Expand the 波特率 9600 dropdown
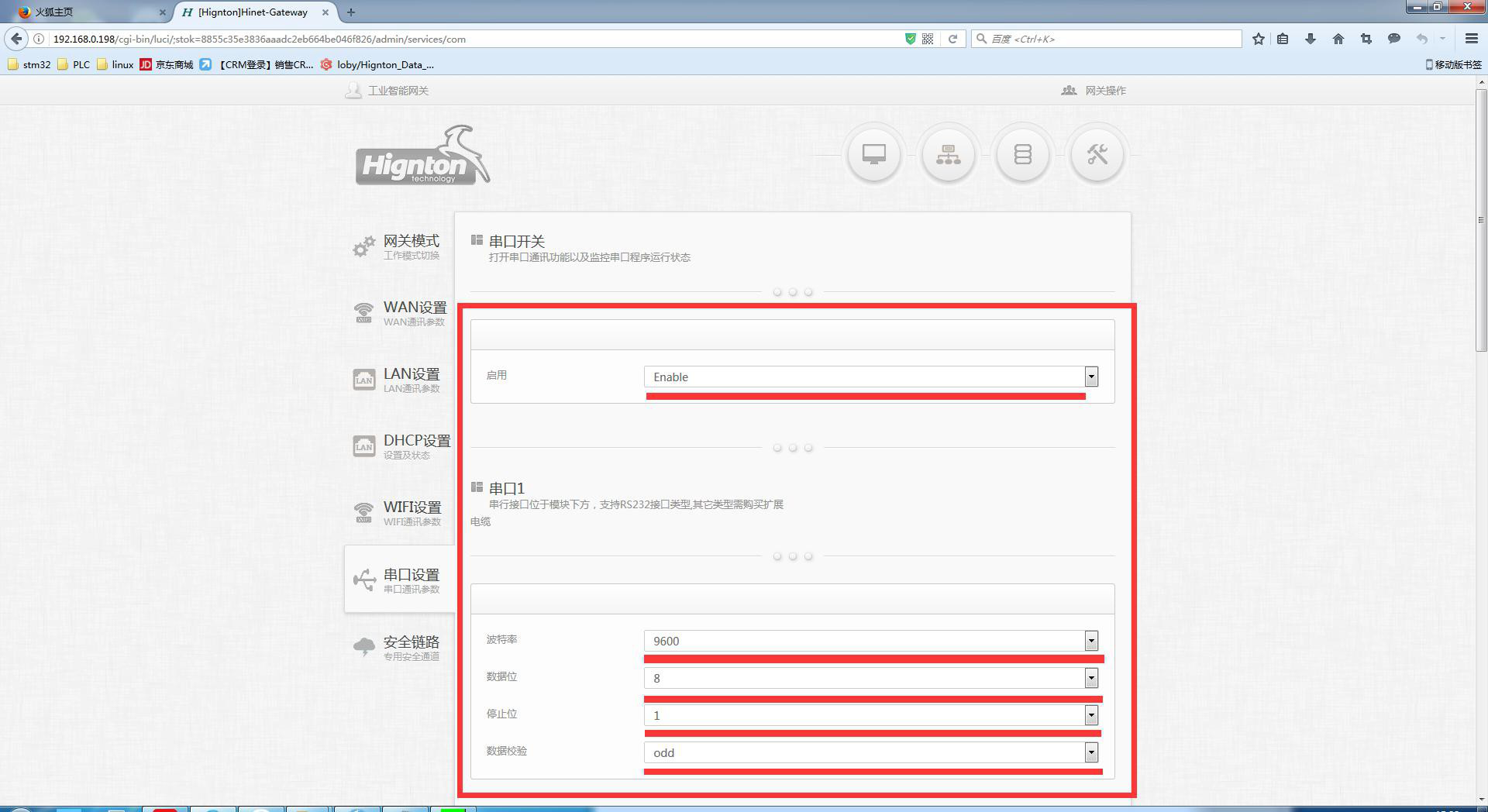 coord(870,641)
